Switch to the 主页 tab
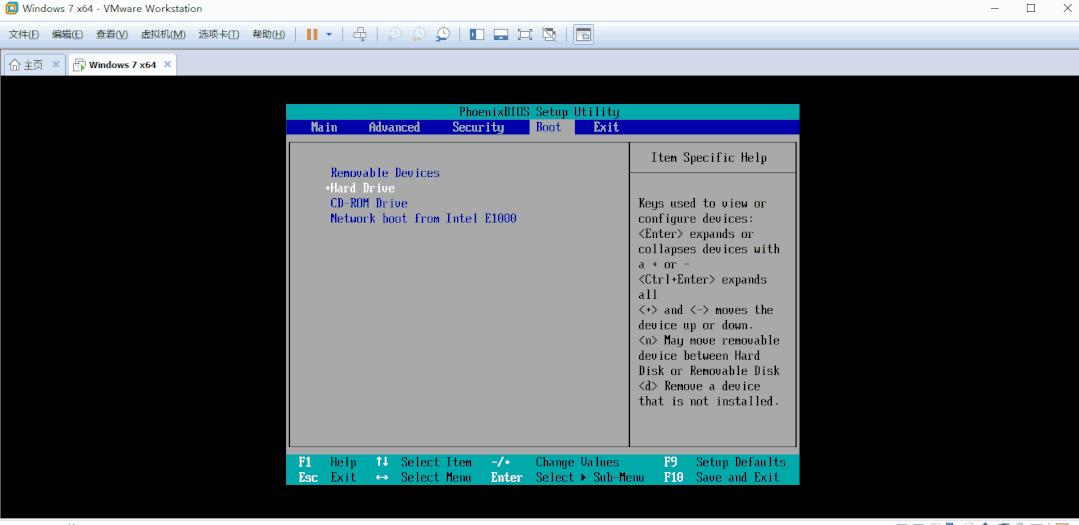The width and height of the screenshot is (1079, 525). [x=27, y=65]
